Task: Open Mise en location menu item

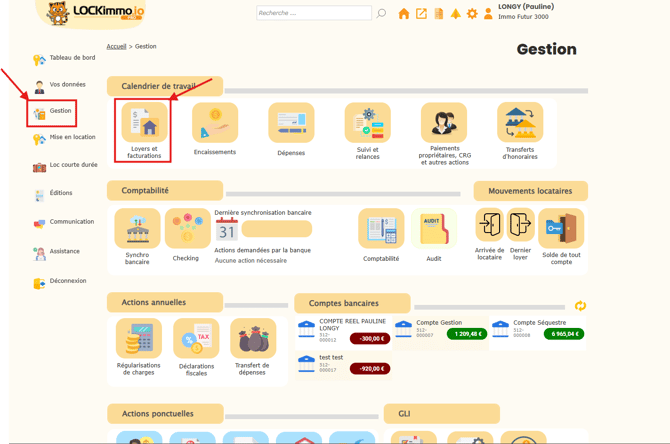Action: (72, 138)
